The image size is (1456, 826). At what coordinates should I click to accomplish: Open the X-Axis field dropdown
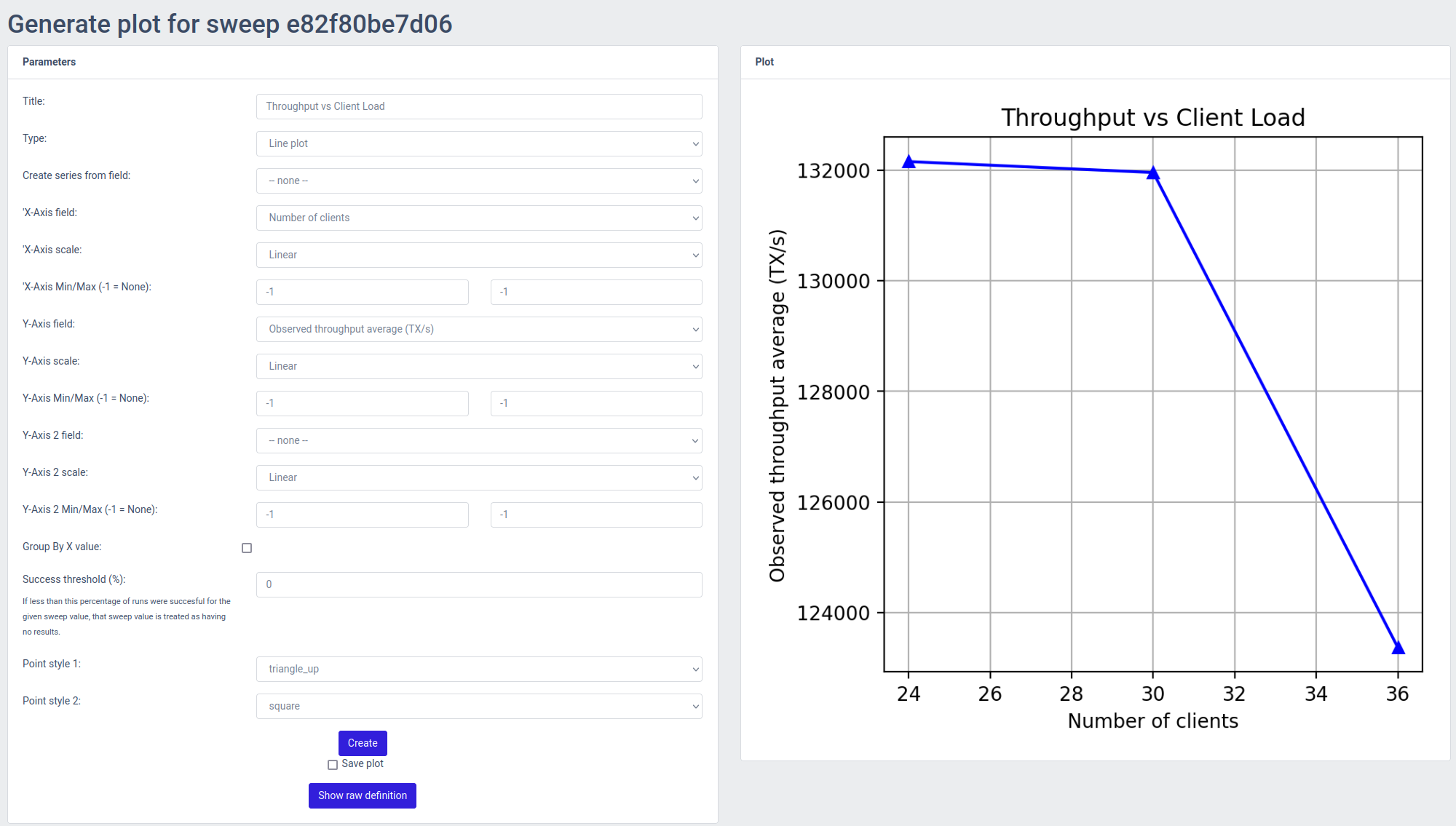point(478,218)
